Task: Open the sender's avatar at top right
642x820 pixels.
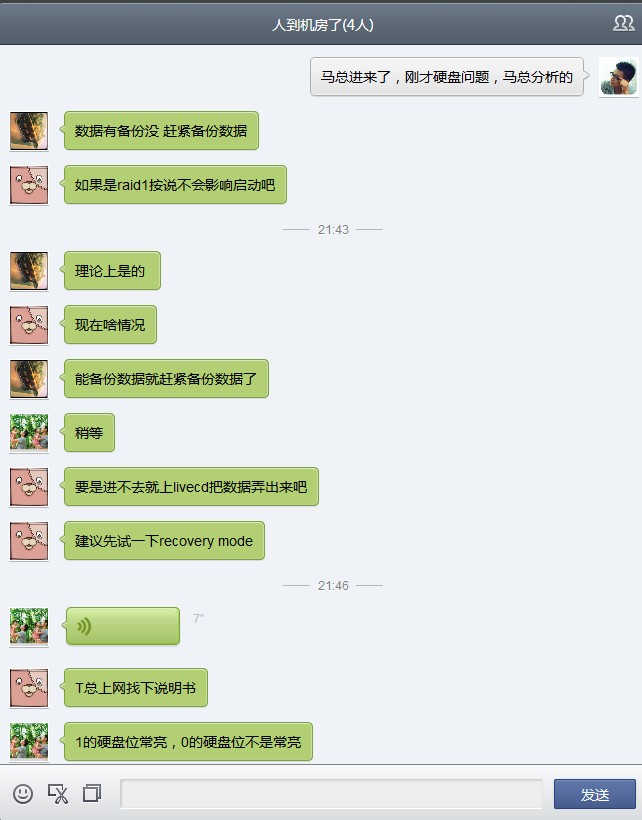Action: tap(618, 77)
